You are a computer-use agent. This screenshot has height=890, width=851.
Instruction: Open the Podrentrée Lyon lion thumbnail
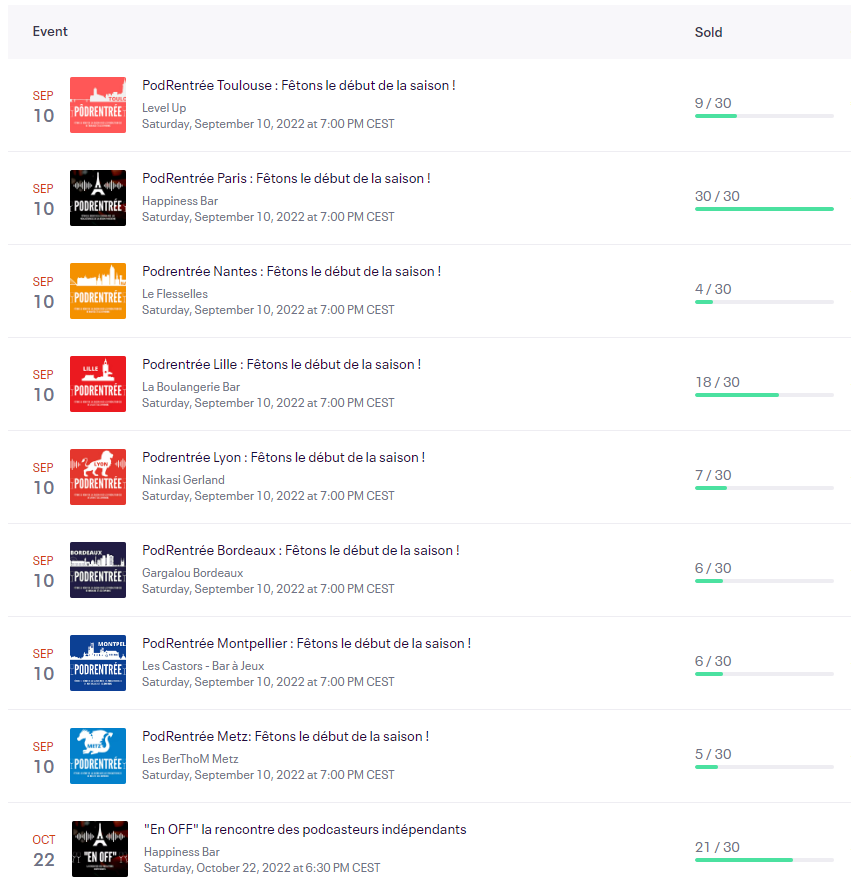pos(98,477)
